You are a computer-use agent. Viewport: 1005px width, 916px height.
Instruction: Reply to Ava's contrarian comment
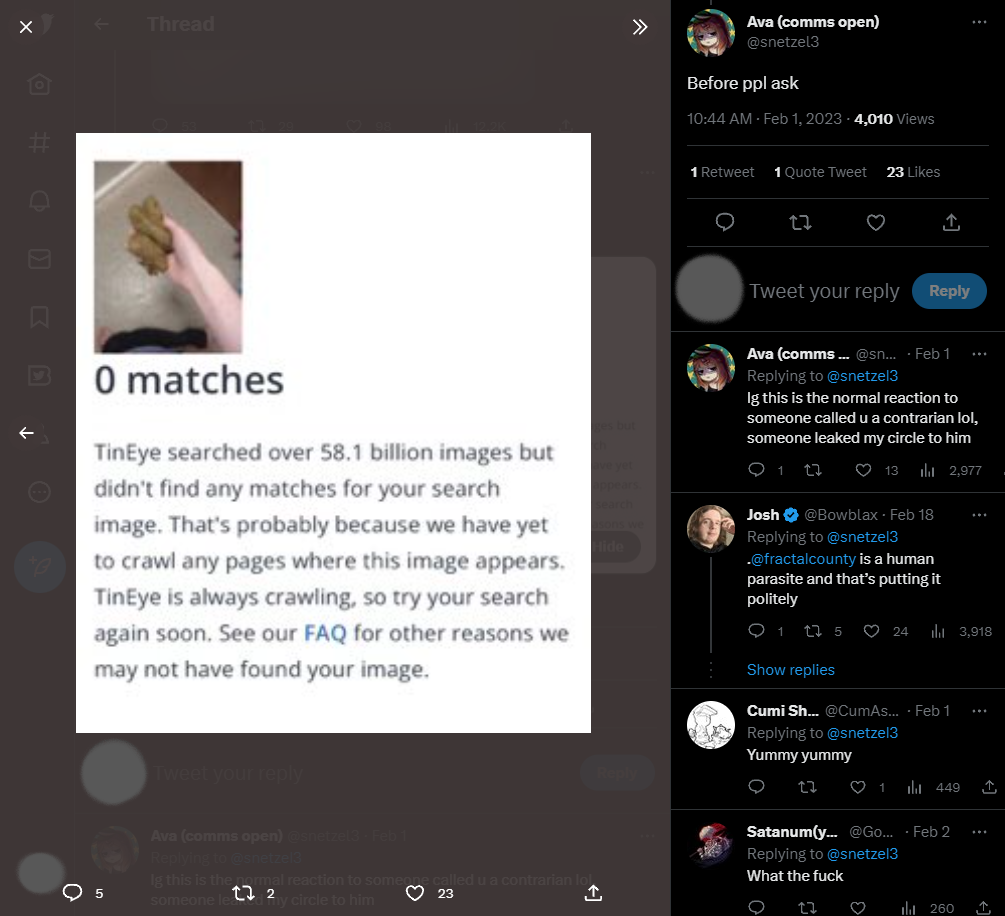pos(756,470)
